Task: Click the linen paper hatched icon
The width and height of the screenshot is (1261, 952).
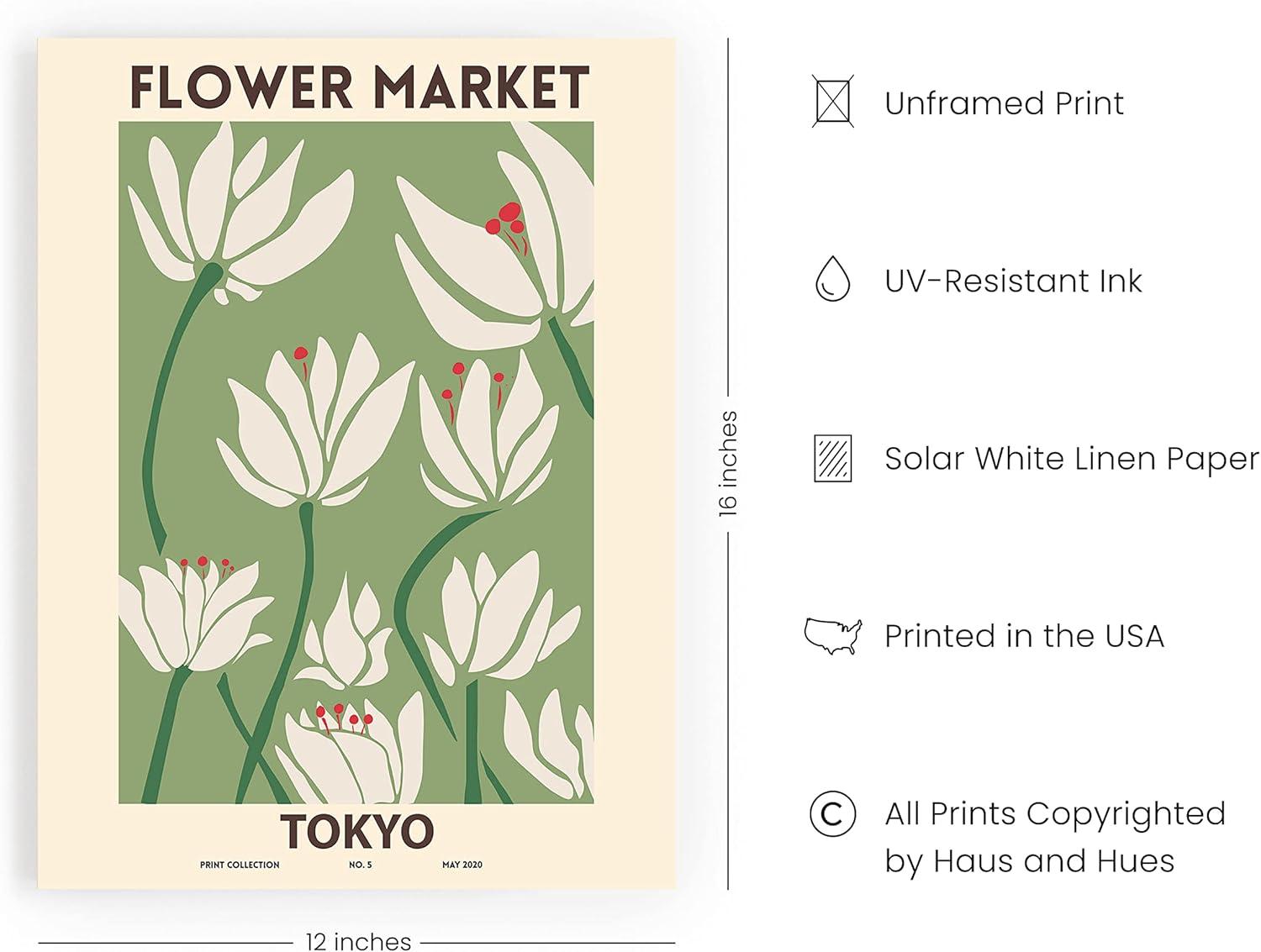Action: pos(832,458)
